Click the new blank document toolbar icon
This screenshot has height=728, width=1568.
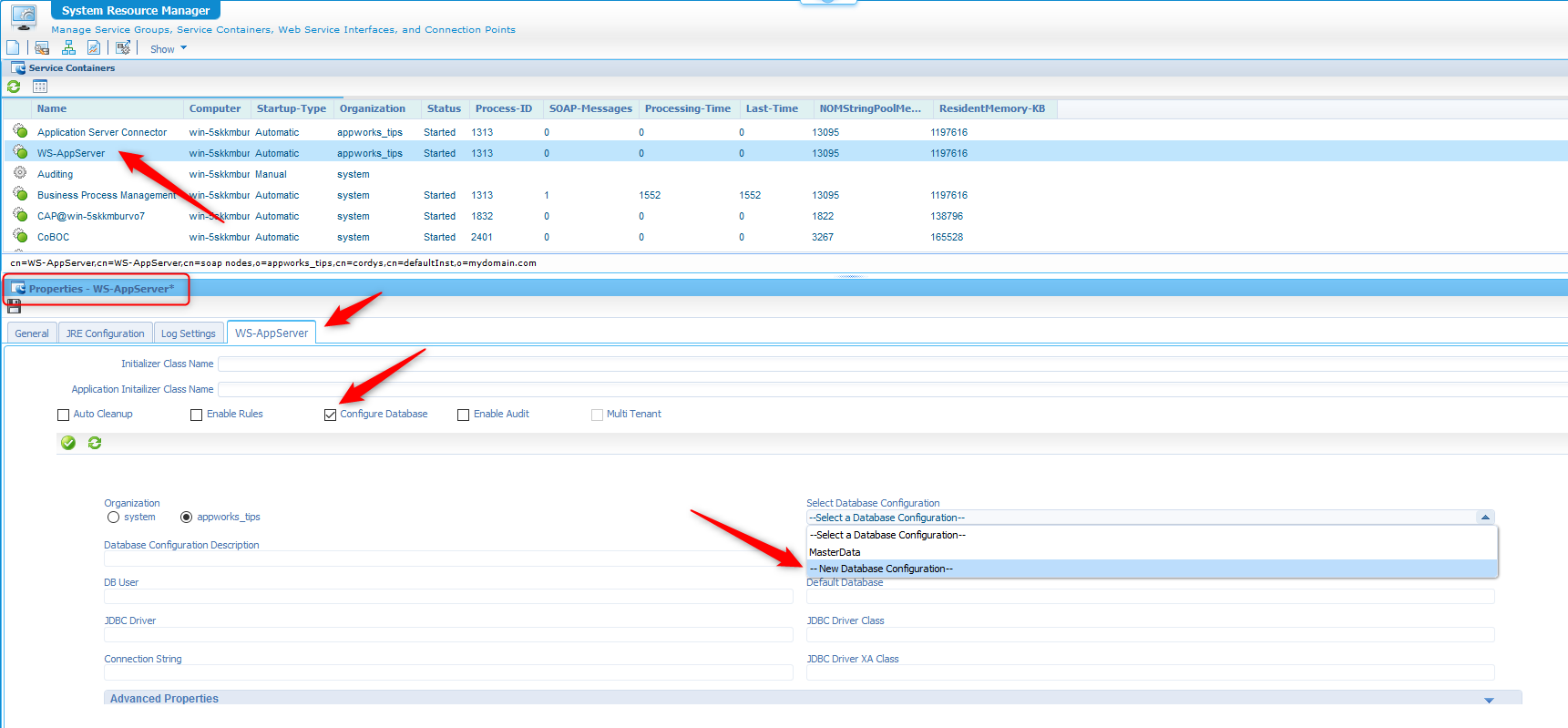pos(13,47)
